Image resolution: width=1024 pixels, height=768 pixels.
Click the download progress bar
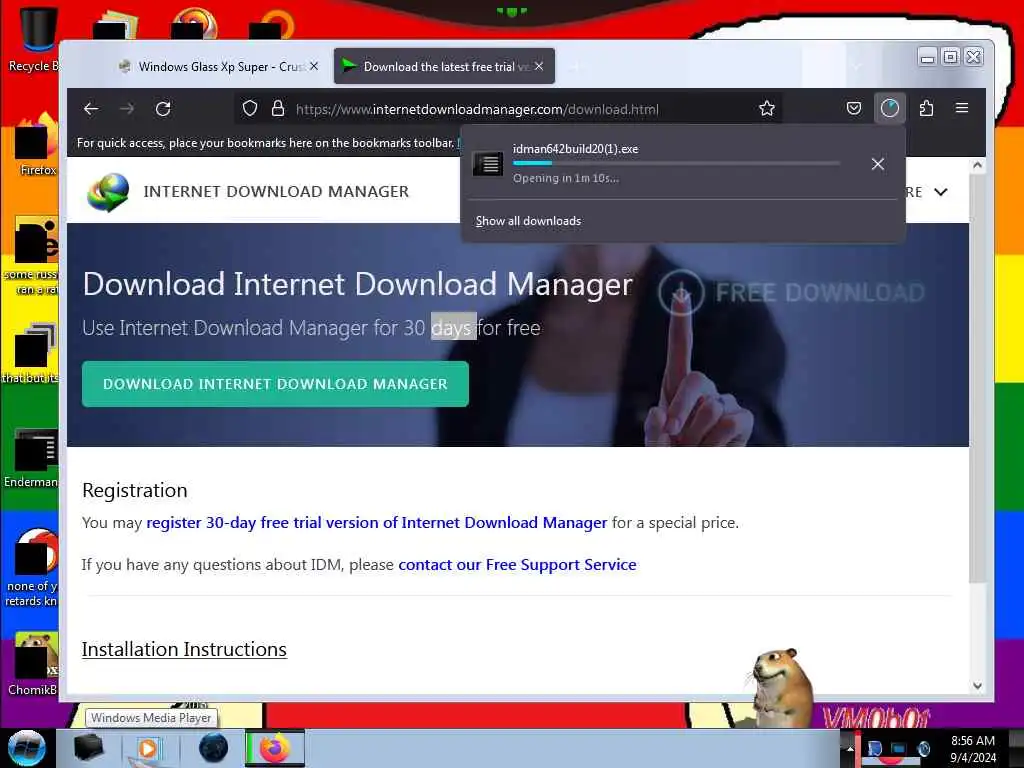tap(676, 163)
